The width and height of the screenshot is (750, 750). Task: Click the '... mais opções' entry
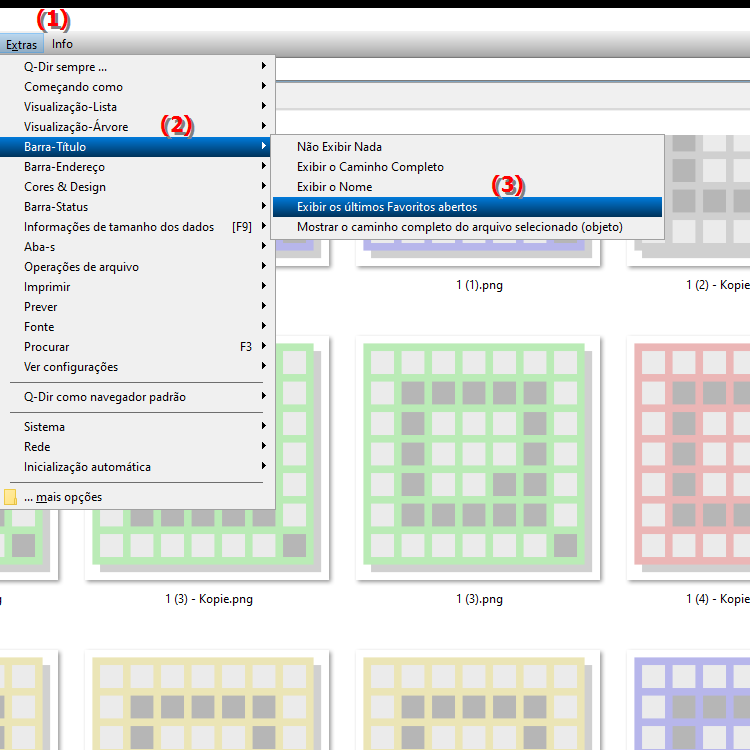(137, 497)
